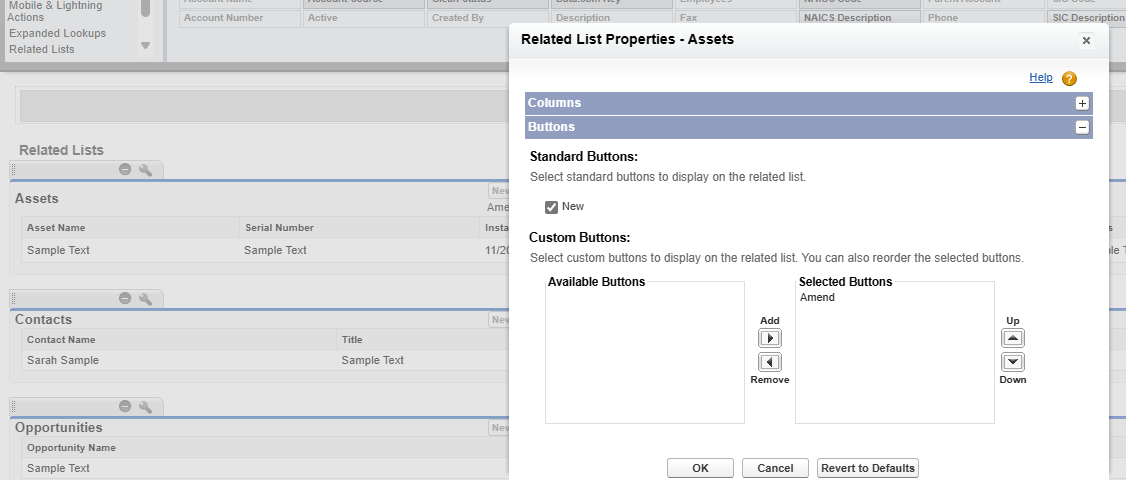The height and width of the screenshot is (480, 1126).
Task: Select the Description palette field
Action: click(x=613, y=18)
